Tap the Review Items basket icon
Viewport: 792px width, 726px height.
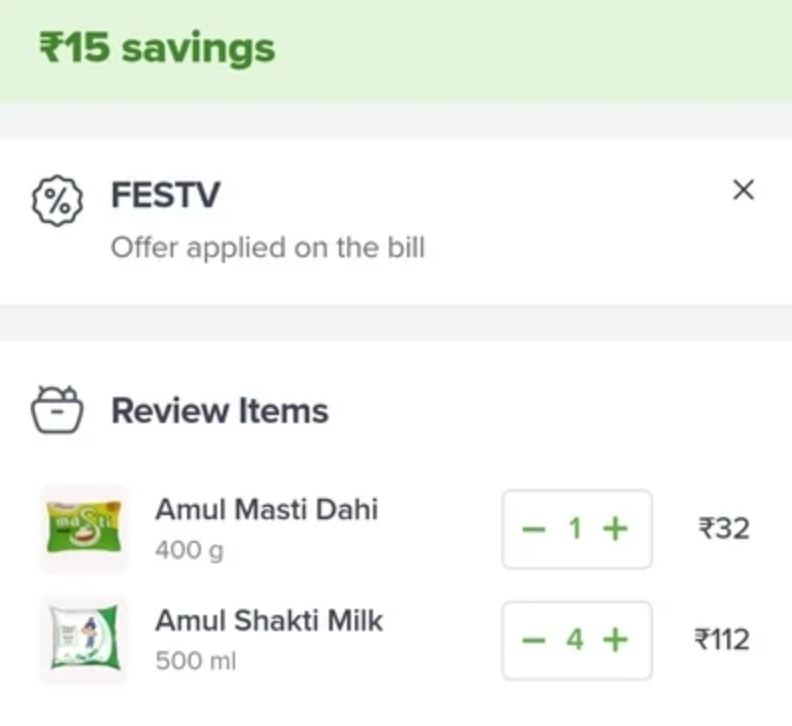[x=57, y=409]
